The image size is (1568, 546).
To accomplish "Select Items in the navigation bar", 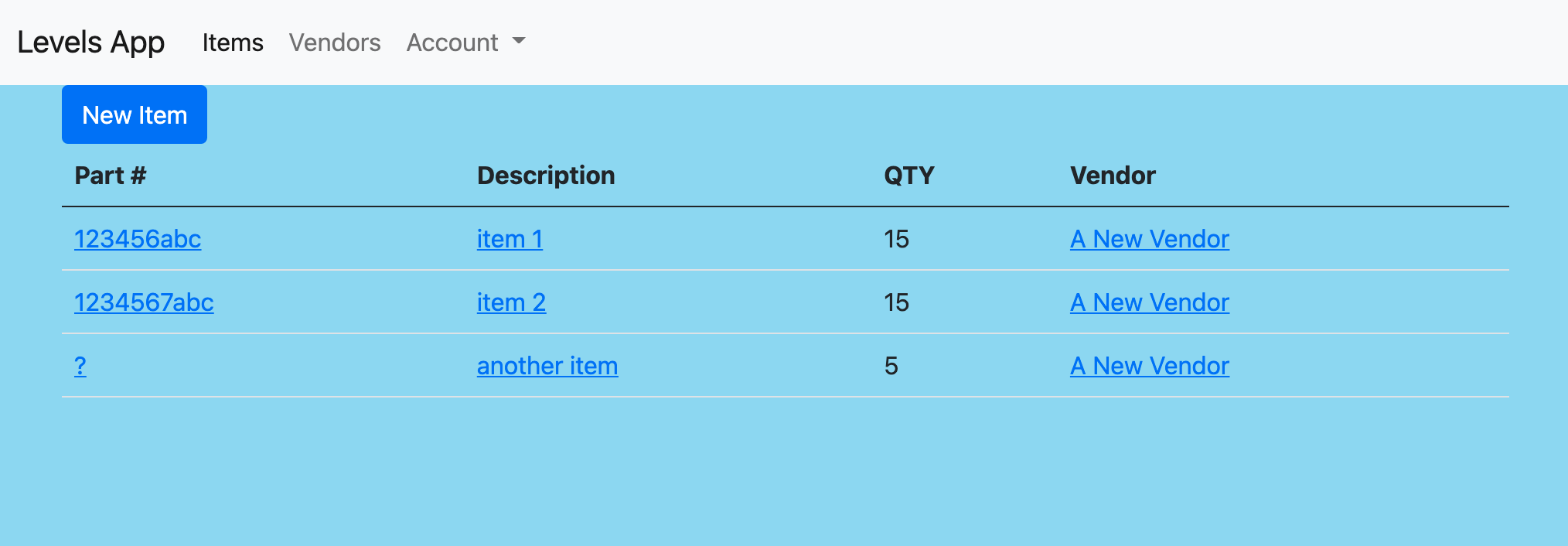I will tap(232, 43).
